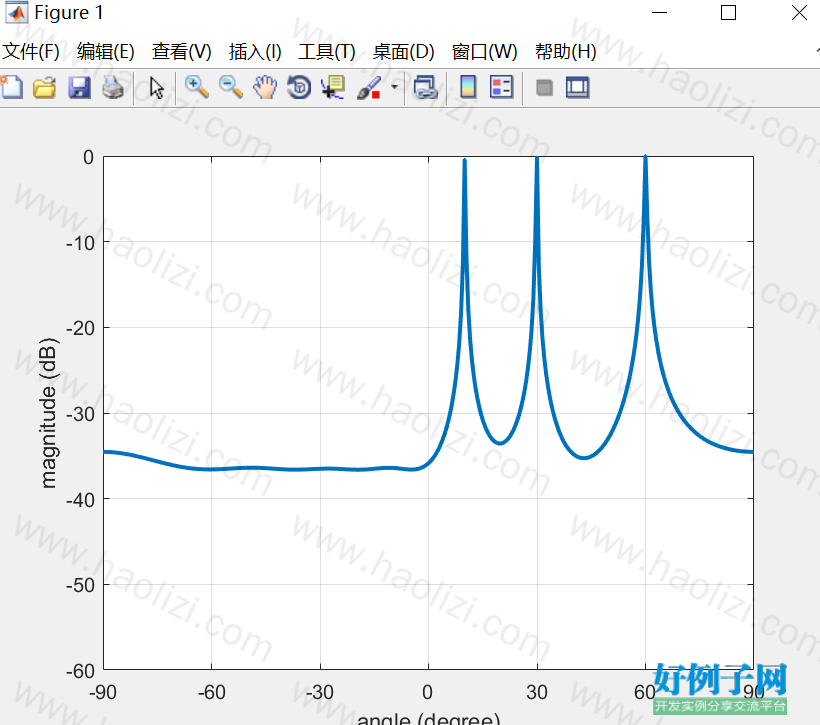Click the '-60' x-axis tick label

click(x=211, y=693)
